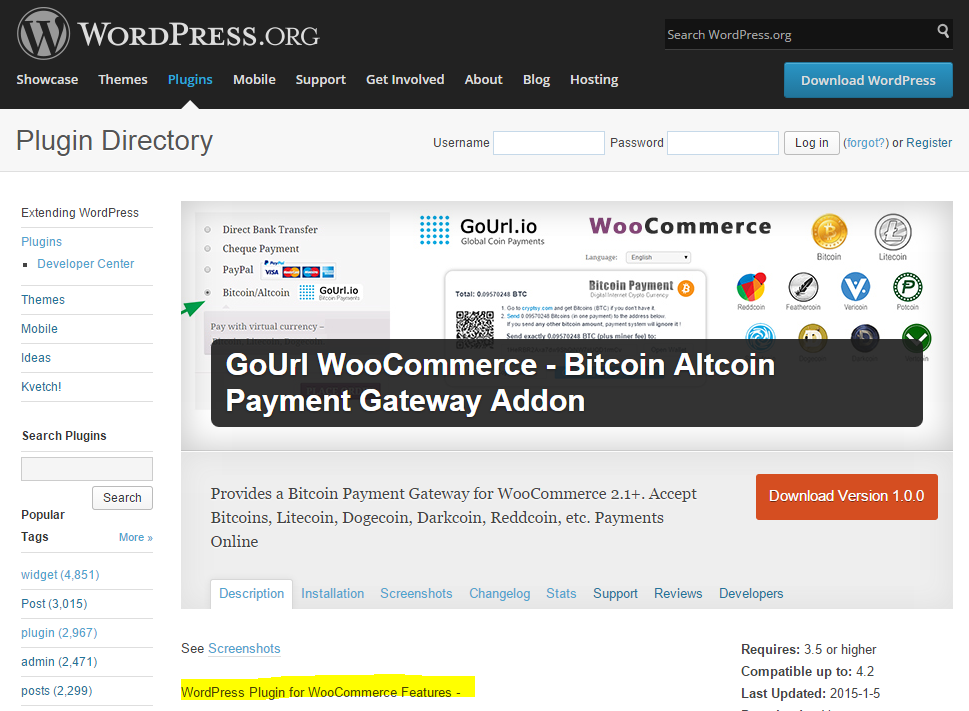
Task: Select Direct Bank Transfer radio in banner
Action: 208,229
